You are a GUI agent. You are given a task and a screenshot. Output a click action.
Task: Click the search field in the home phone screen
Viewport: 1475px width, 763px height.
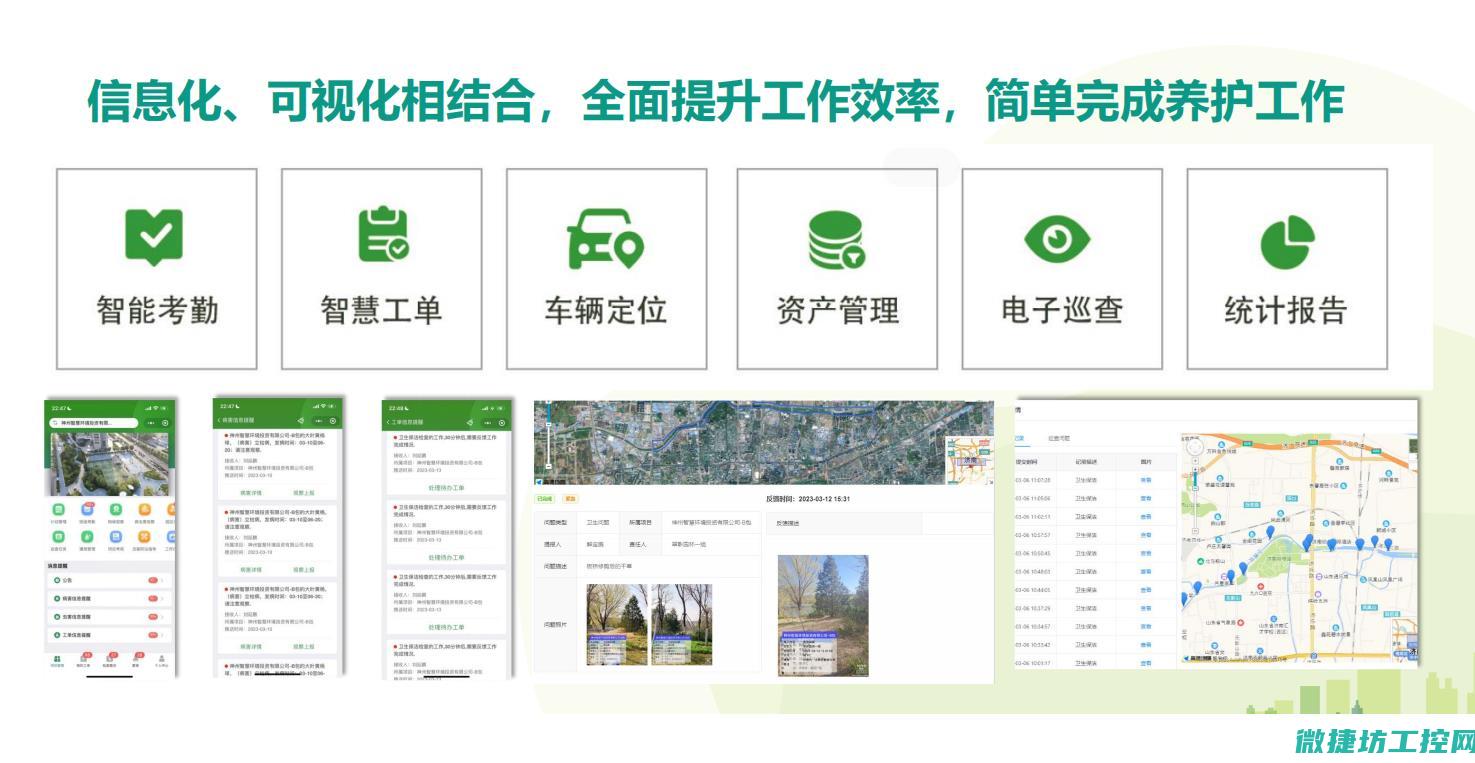click(93, 423)
